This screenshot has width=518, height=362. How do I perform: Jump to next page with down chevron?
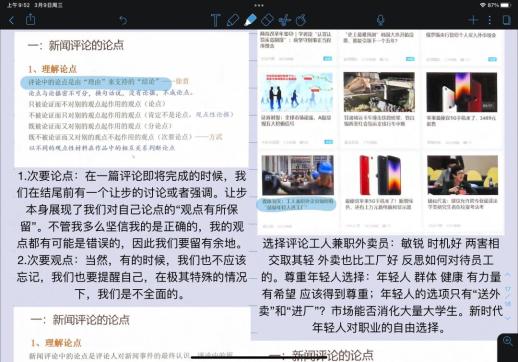[508, 318]
